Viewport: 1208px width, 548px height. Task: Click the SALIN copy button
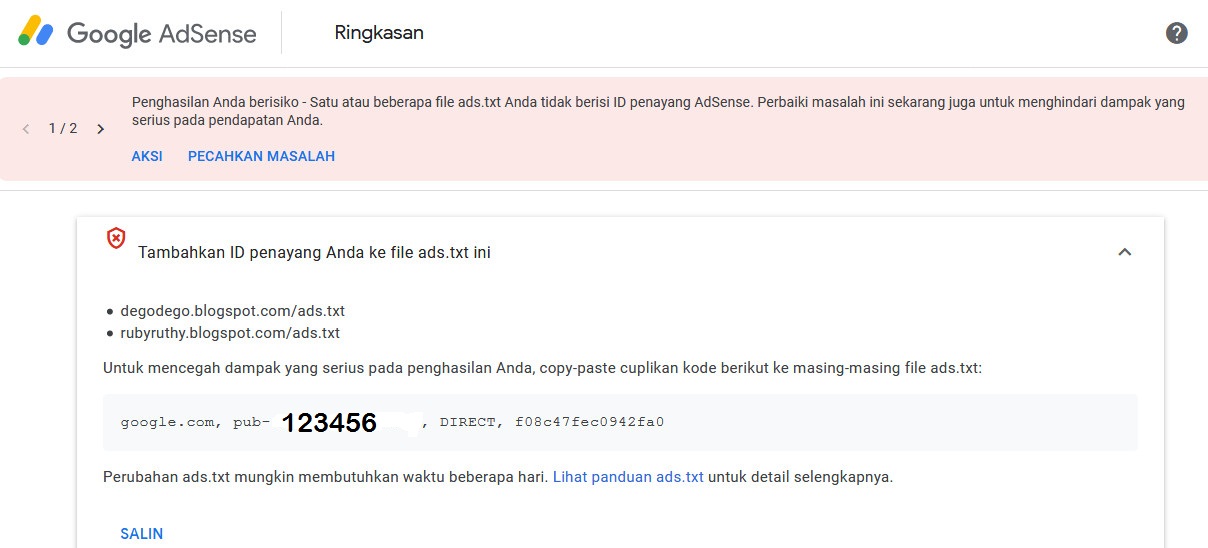(x=142, y=534)
